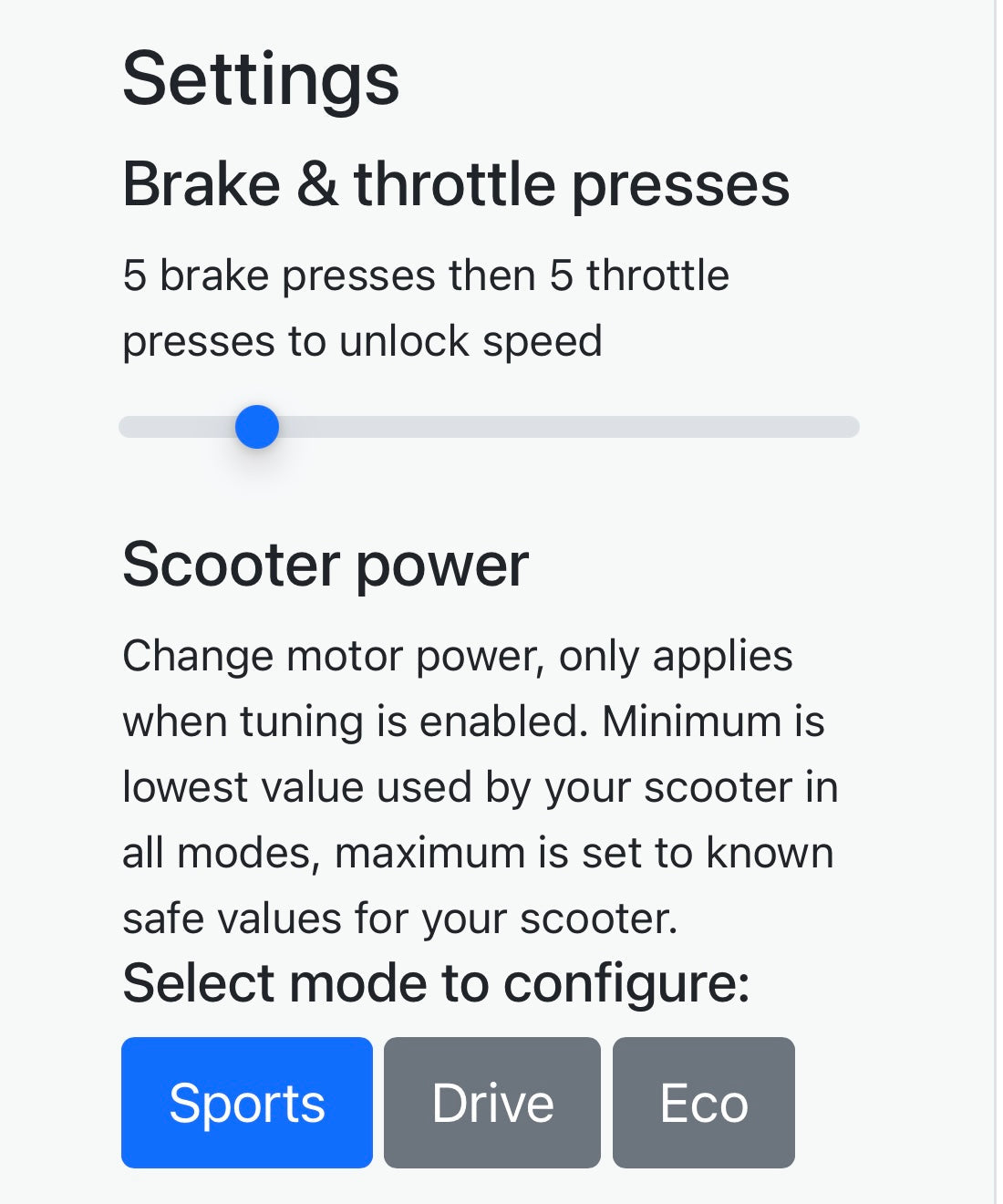Choose Drive as the mode to configure
The image size is (1003, 1204).
pos(491,1102)
